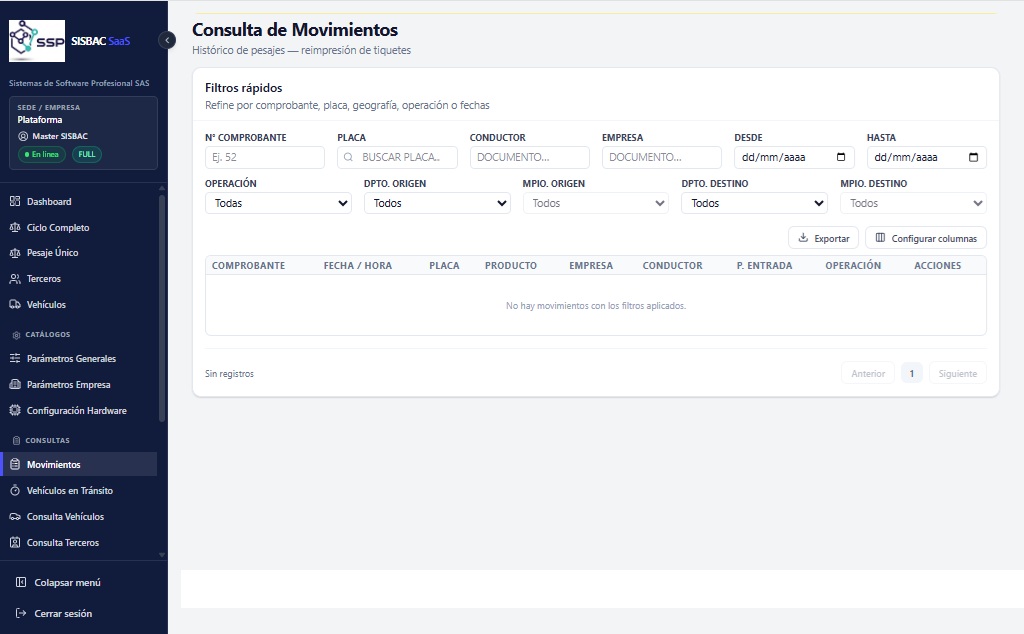The width and height of the screenshot is (1024, 634).
Task: Click the Dashboard icon in sidebar
Action: click(x=15, y=201)
